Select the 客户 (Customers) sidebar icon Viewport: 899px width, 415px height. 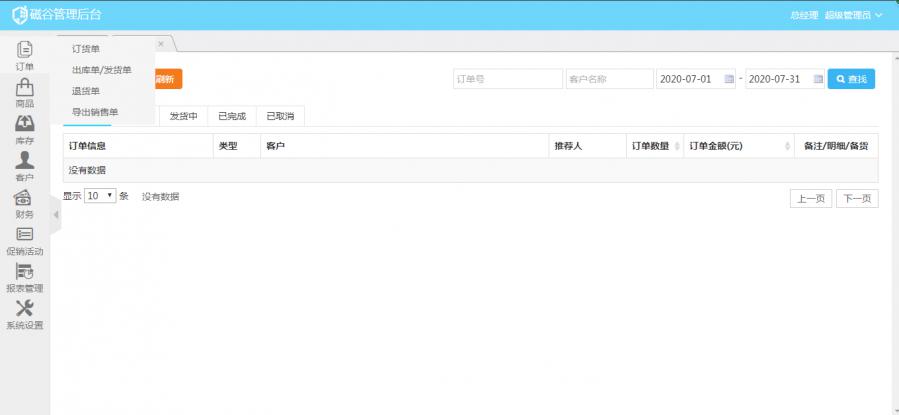coord(25,163)
